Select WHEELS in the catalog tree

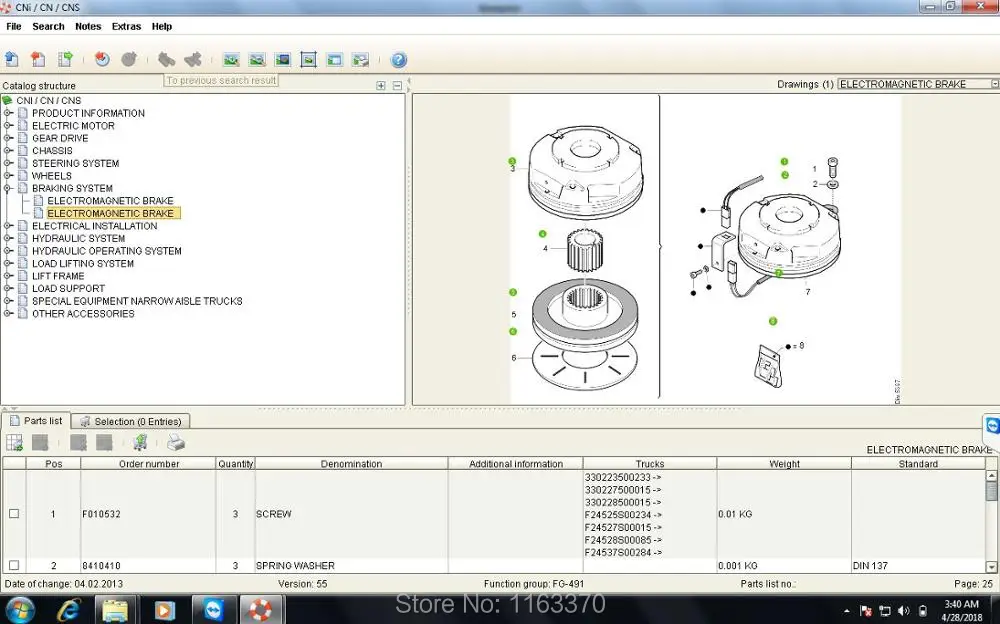(52, 175)
